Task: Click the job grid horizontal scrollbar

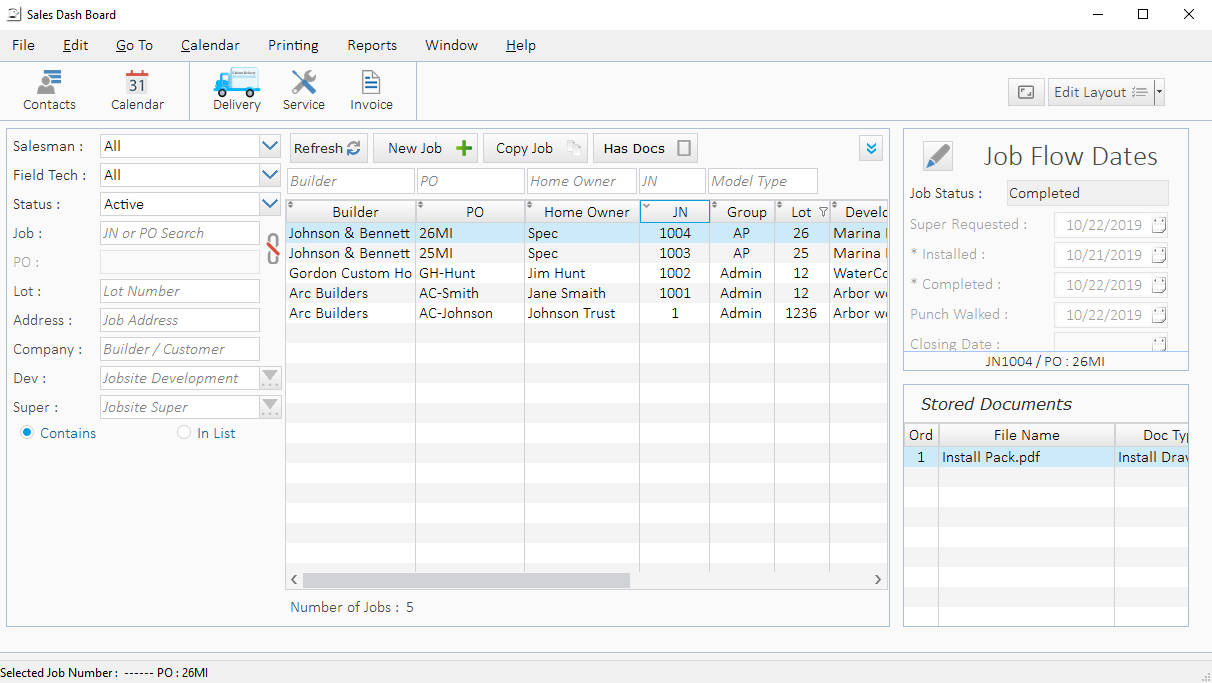Action: point(466,580)
